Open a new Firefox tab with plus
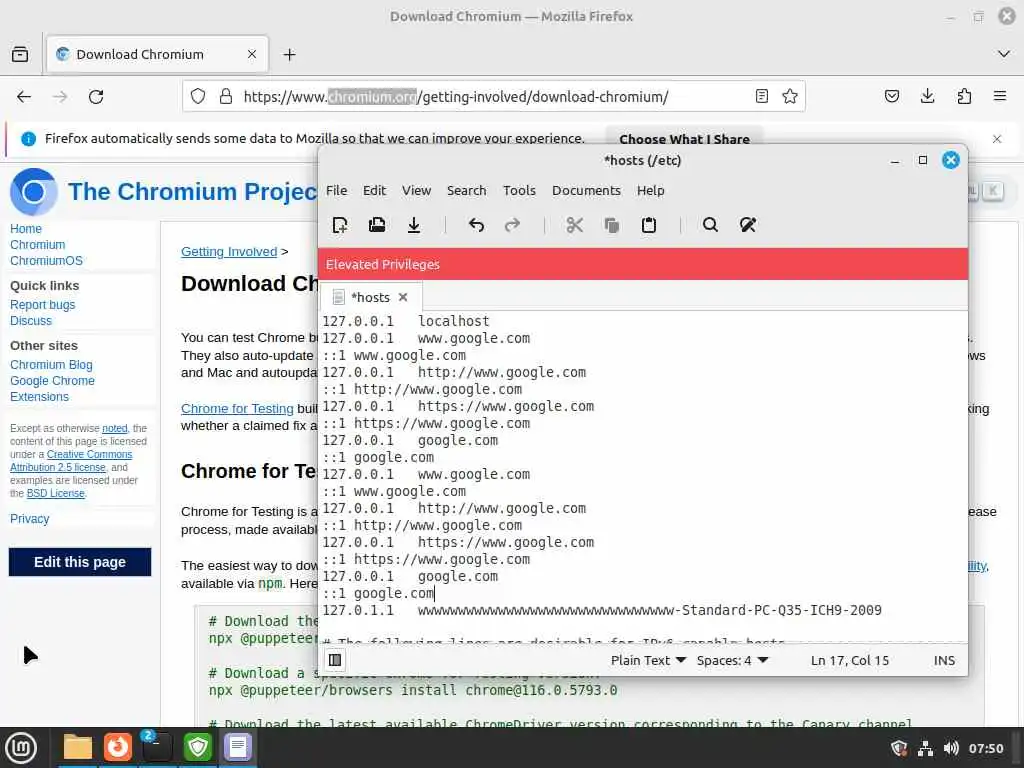Image resolution: width=1024 pixels, height=768 pixels. (289, 55)
